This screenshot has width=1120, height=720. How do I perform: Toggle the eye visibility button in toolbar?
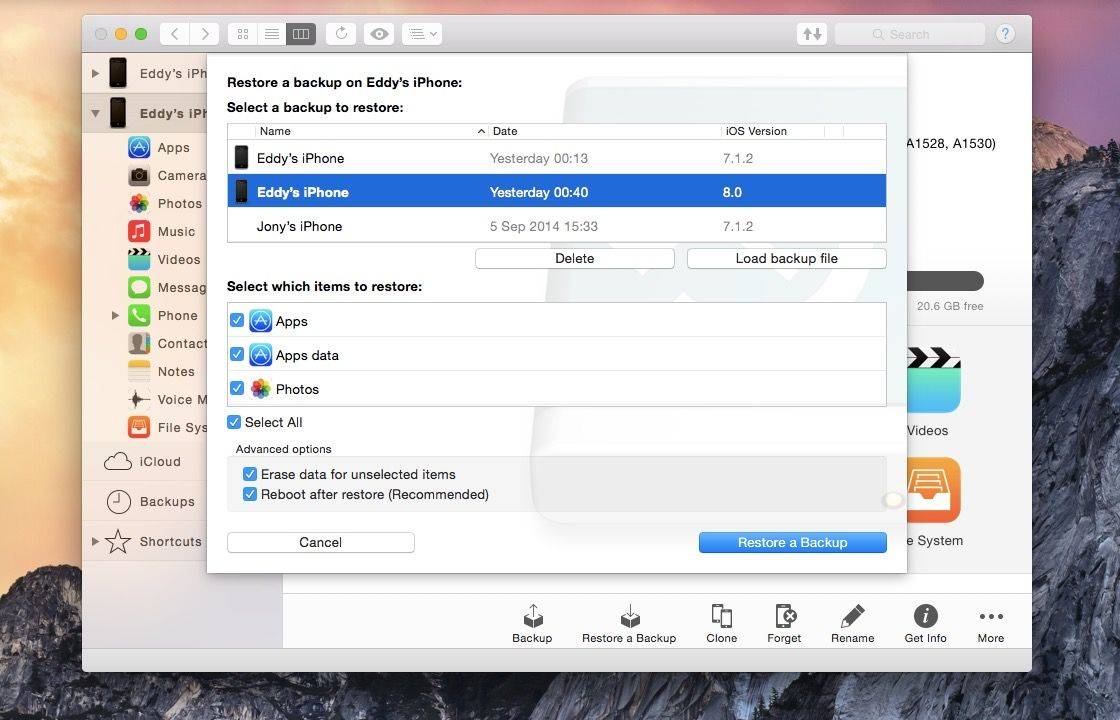379,34
